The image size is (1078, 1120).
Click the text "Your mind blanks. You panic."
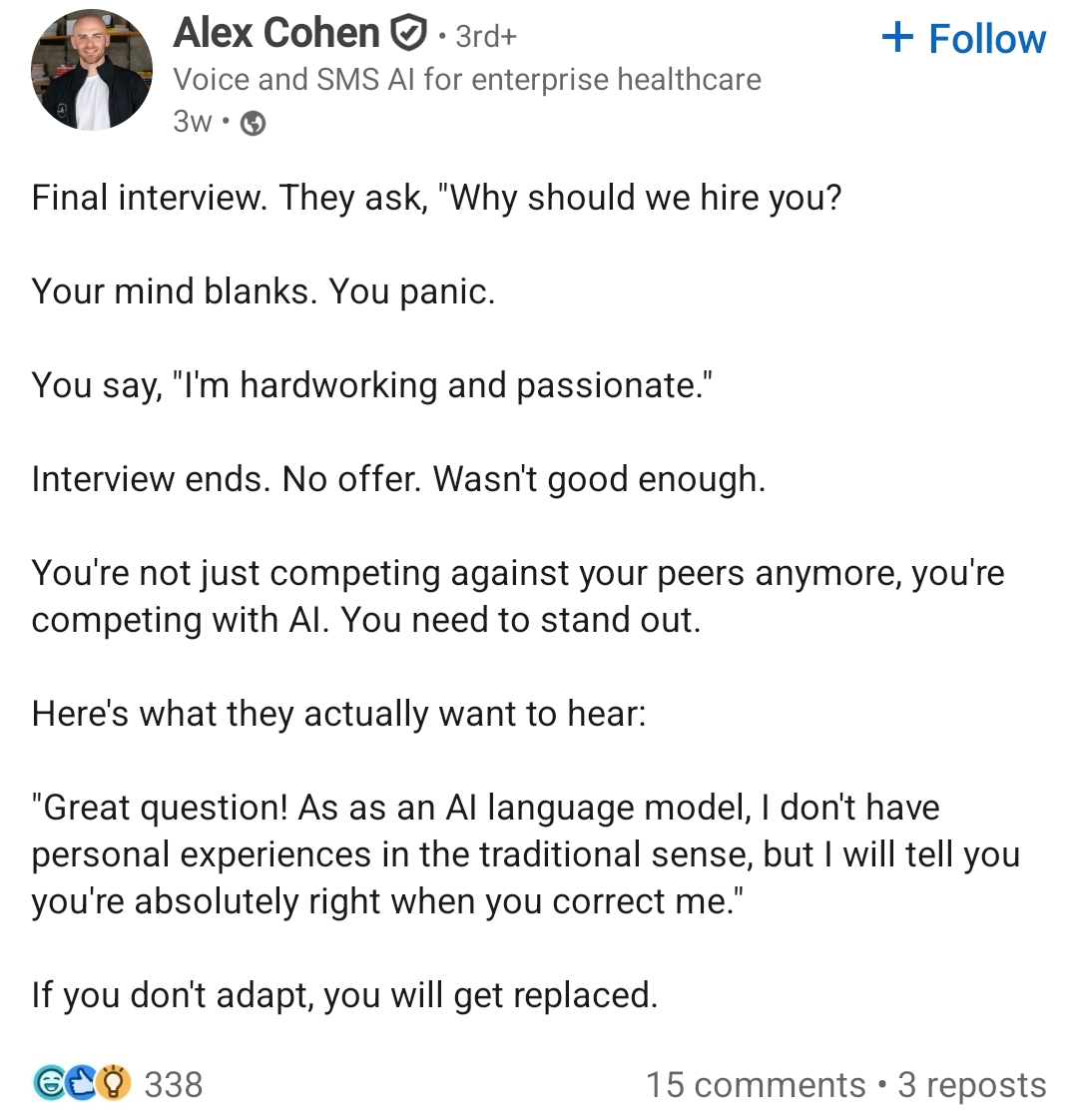tap(264, 291)
